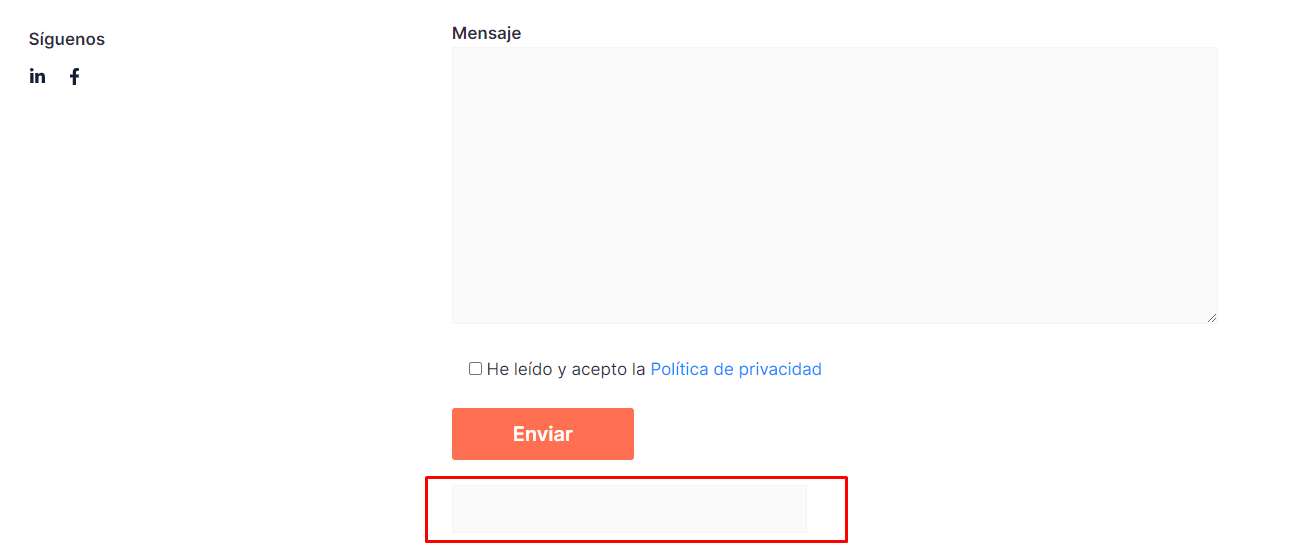Visit LinkedIn via the 'in' logo
Screen dimensions: 1311x549
pos(37,76)
